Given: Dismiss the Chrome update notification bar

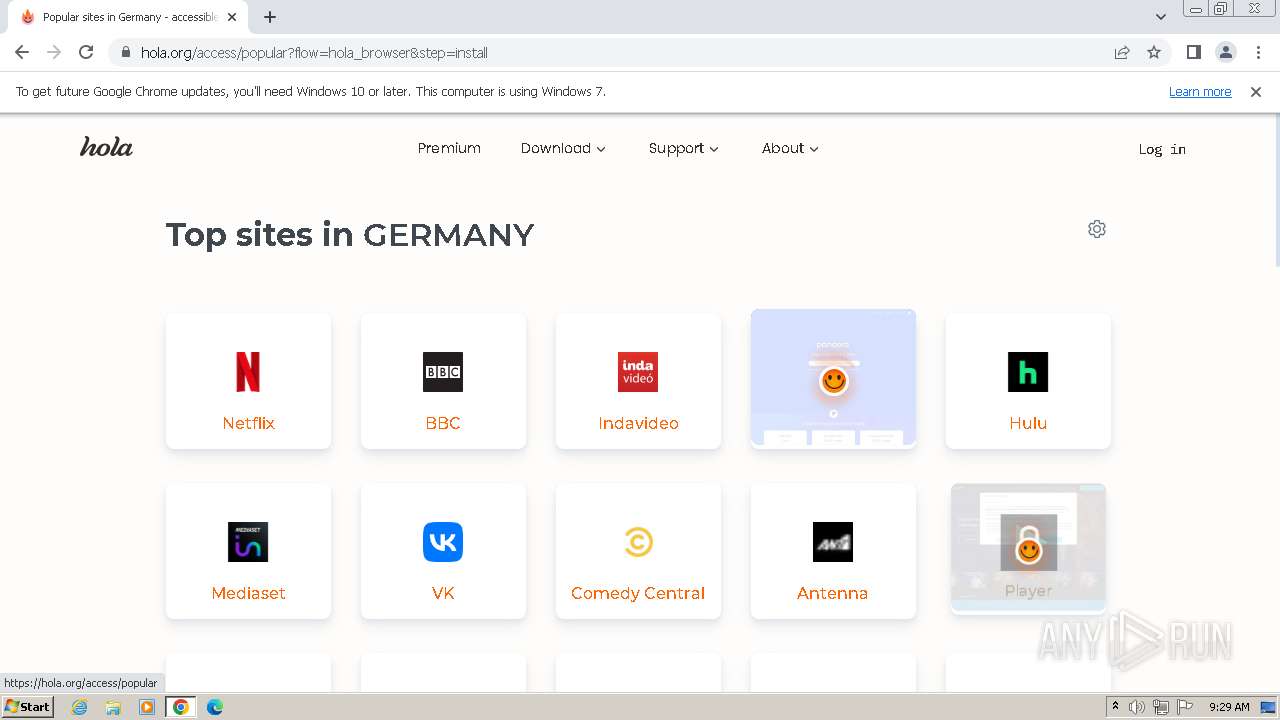Looking at the screenshot, I should (1256, 92).
